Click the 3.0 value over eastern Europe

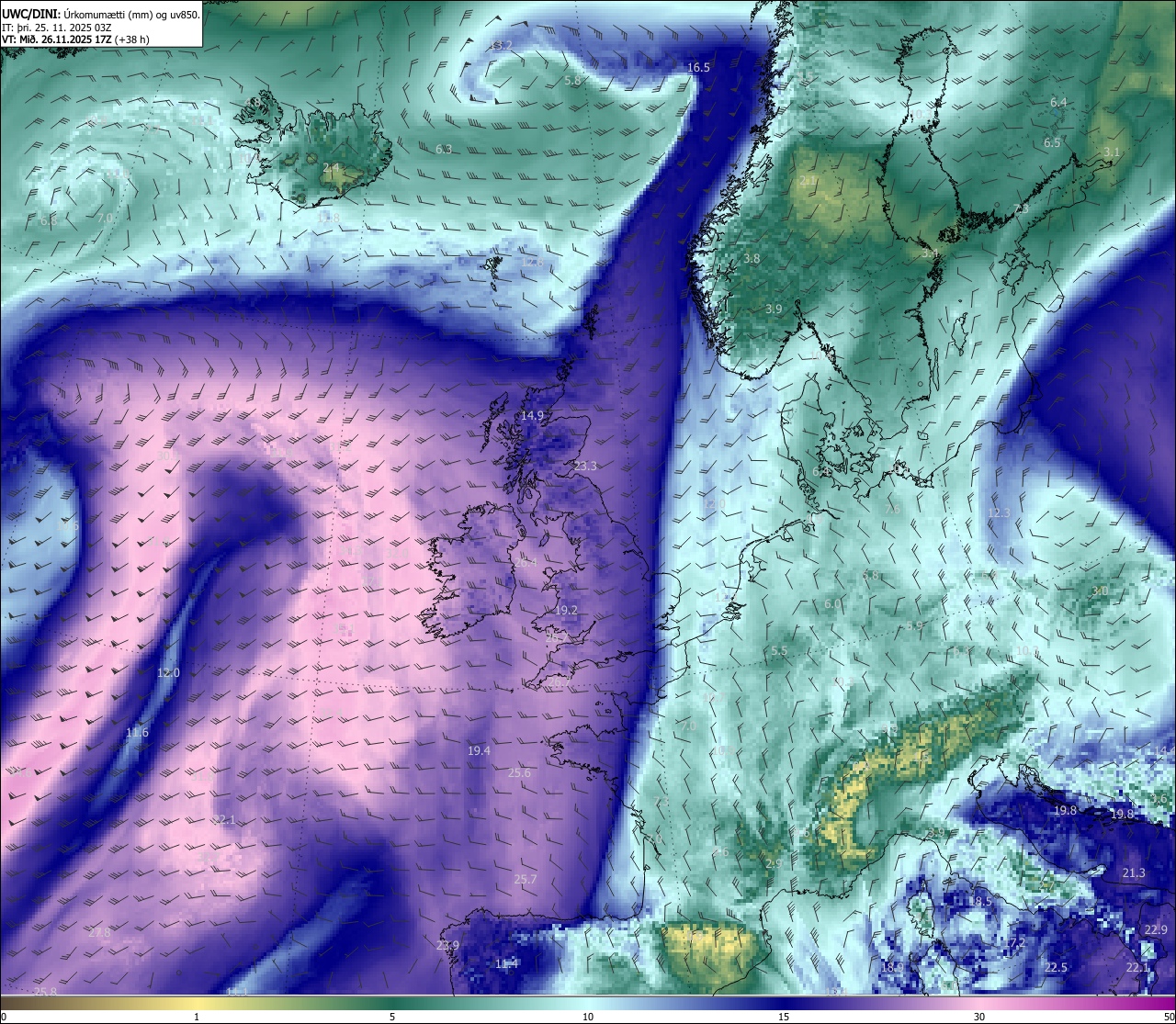pos(1099,591)
